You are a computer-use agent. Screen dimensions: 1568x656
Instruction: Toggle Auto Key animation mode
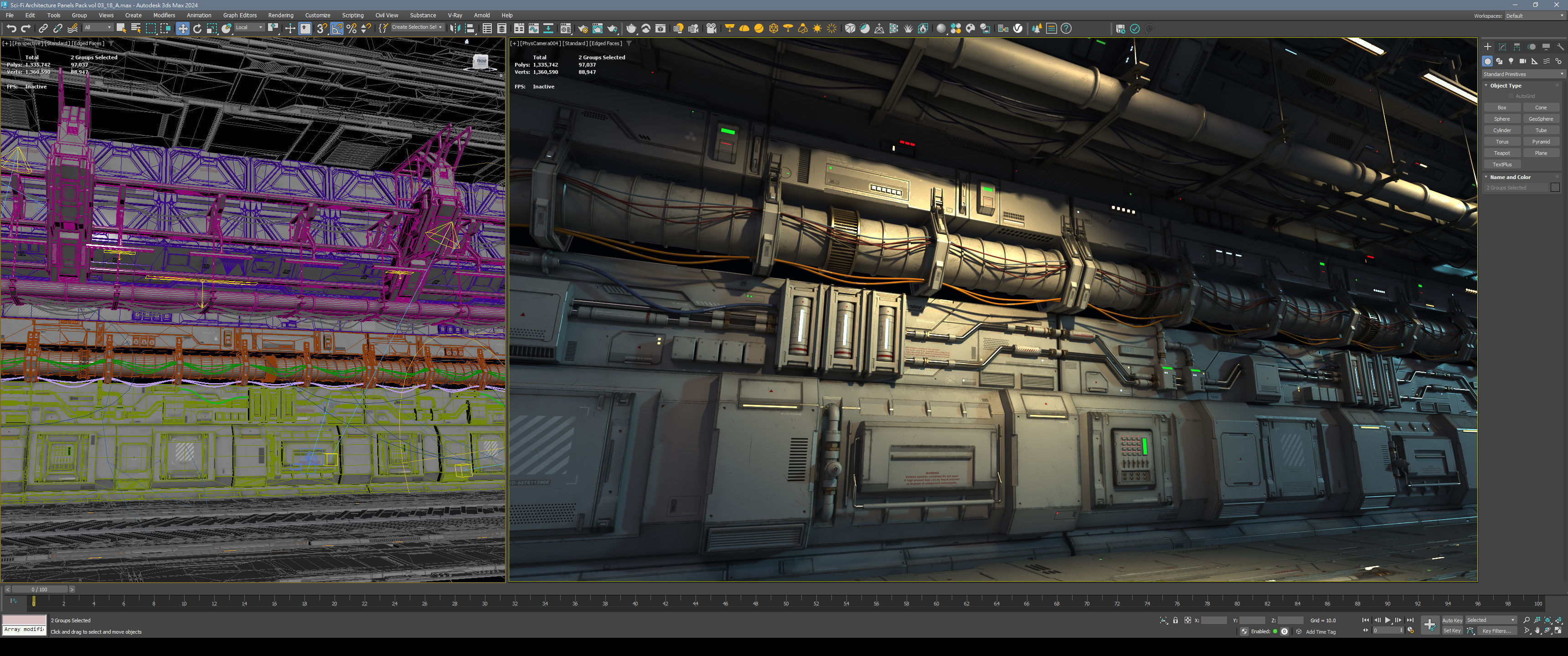1452,620
